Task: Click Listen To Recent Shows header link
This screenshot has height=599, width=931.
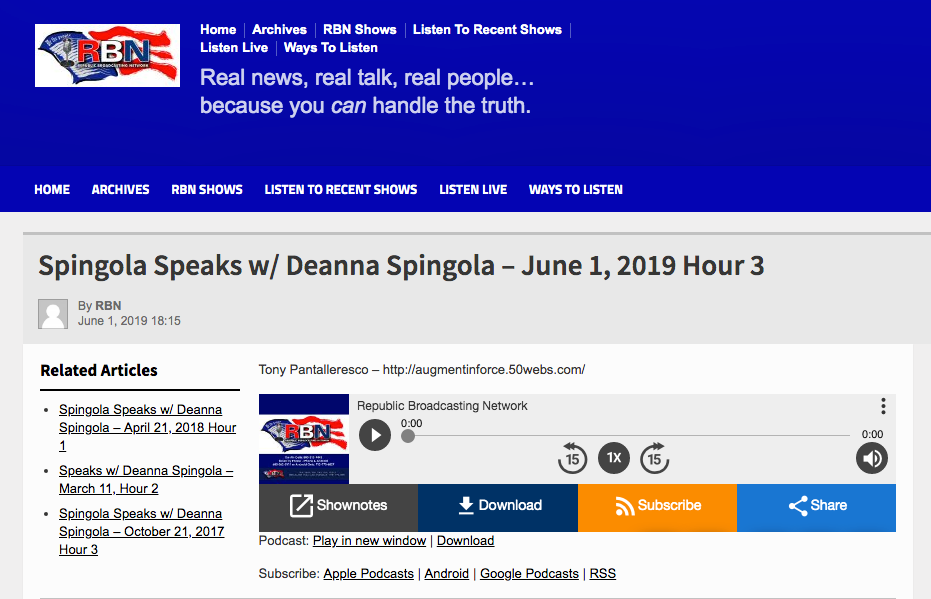Action: pyautogui.click(x=487, y=30)
